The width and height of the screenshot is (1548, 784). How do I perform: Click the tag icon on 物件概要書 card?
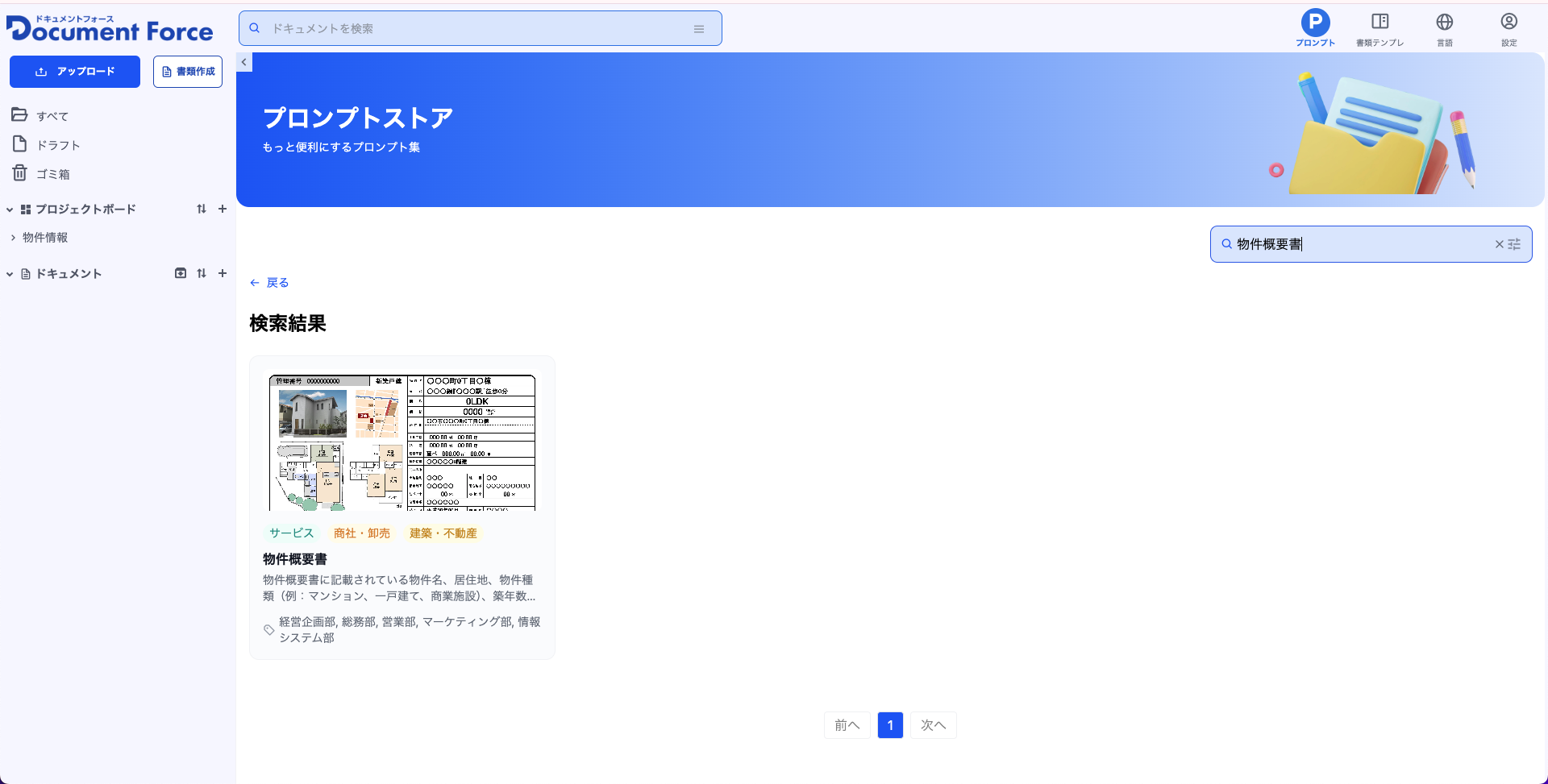[268, 630]
